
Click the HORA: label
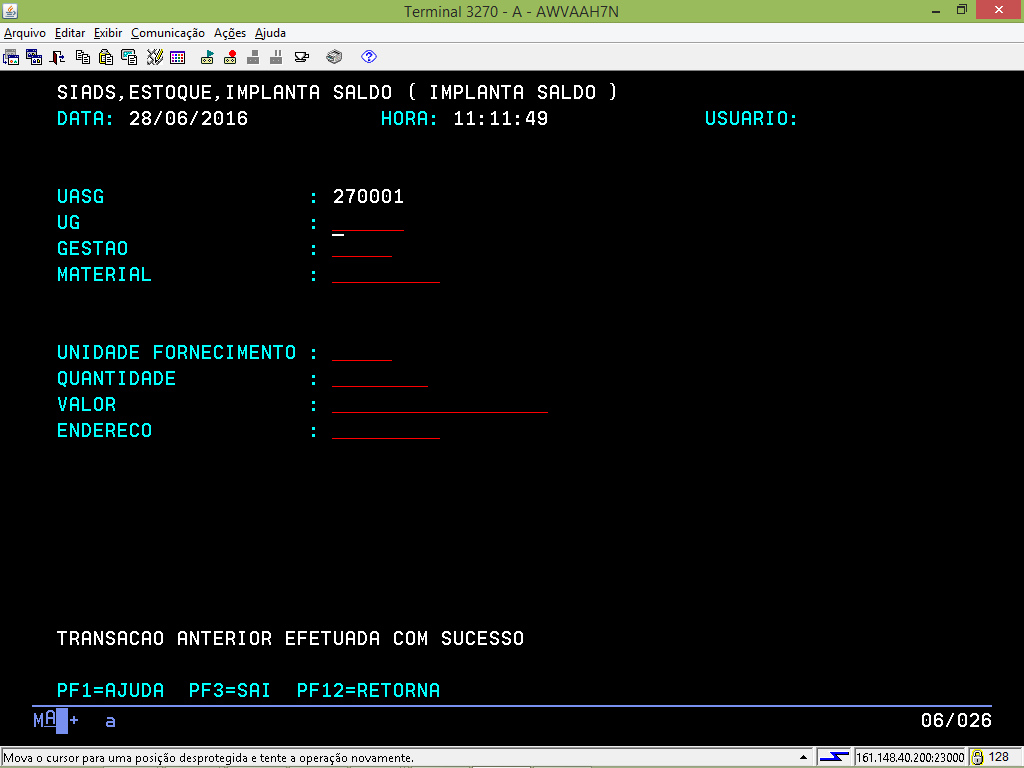pyautogui.click(x=410, y=118)
